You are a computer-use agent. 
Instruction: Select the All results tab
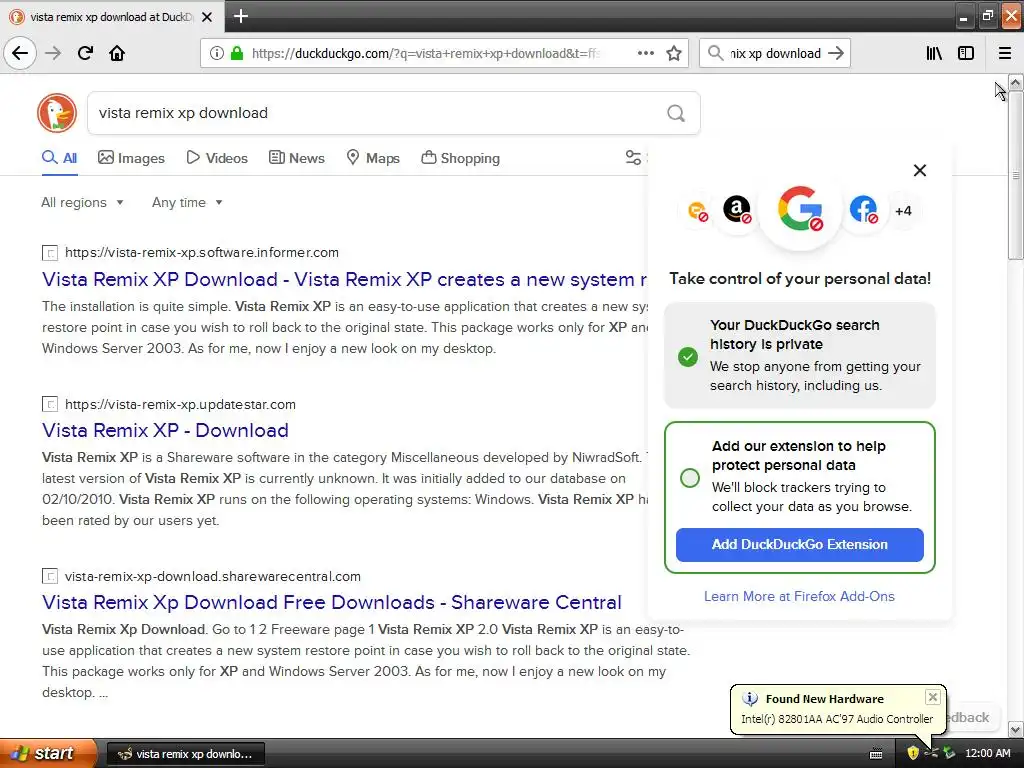(59, 158)
